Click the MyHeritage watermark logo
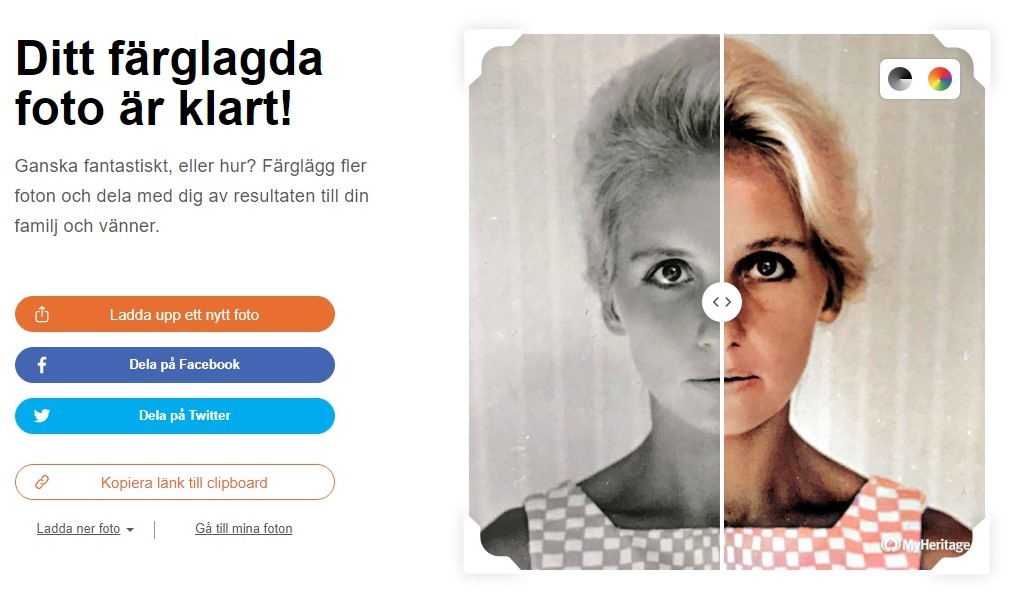 point(926,544)
